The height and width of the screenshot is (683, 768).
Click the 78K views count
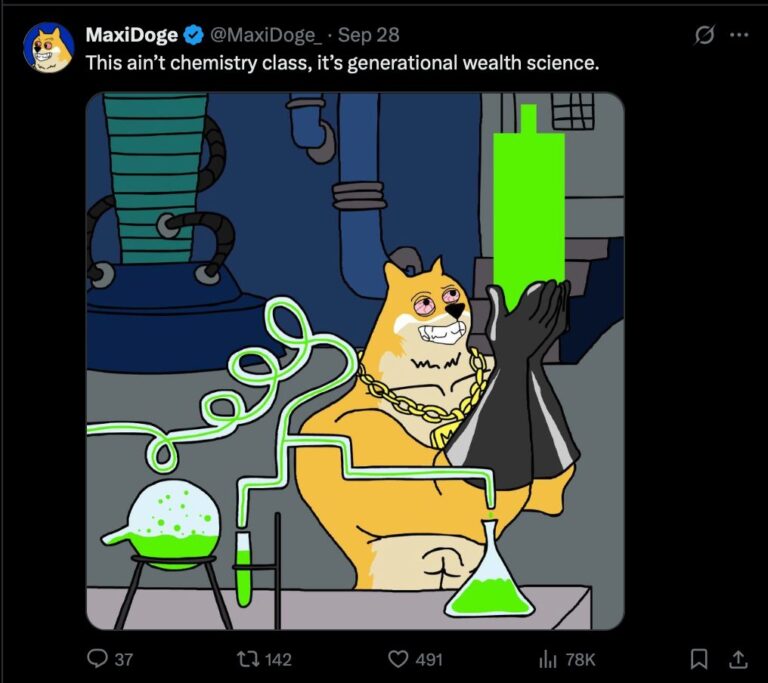pos(580,659)
